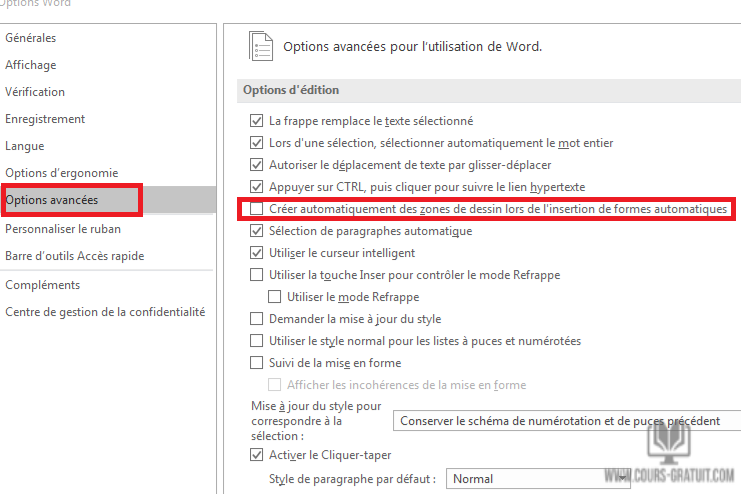The height and width of the screenshot is (494, 741).
Task: Select Personnaliser le ruban category
Action: pyautogui.click(x=63, y=228)
